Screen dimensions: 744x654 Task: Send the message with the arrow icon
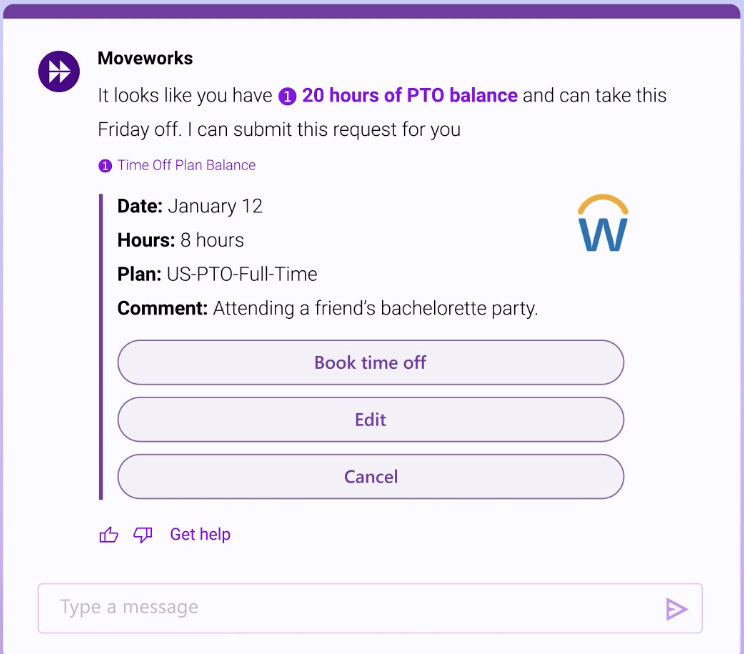coord(677,609)
